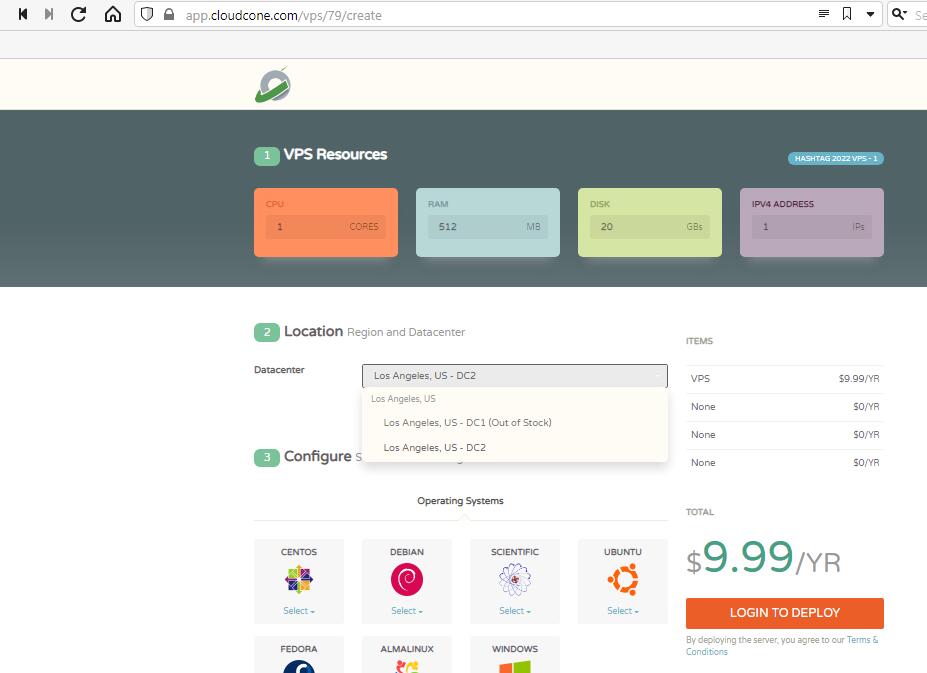Viewport: 927px width, 673px height.
Task: View site security padlock info
Action: (x=169, y=14)
